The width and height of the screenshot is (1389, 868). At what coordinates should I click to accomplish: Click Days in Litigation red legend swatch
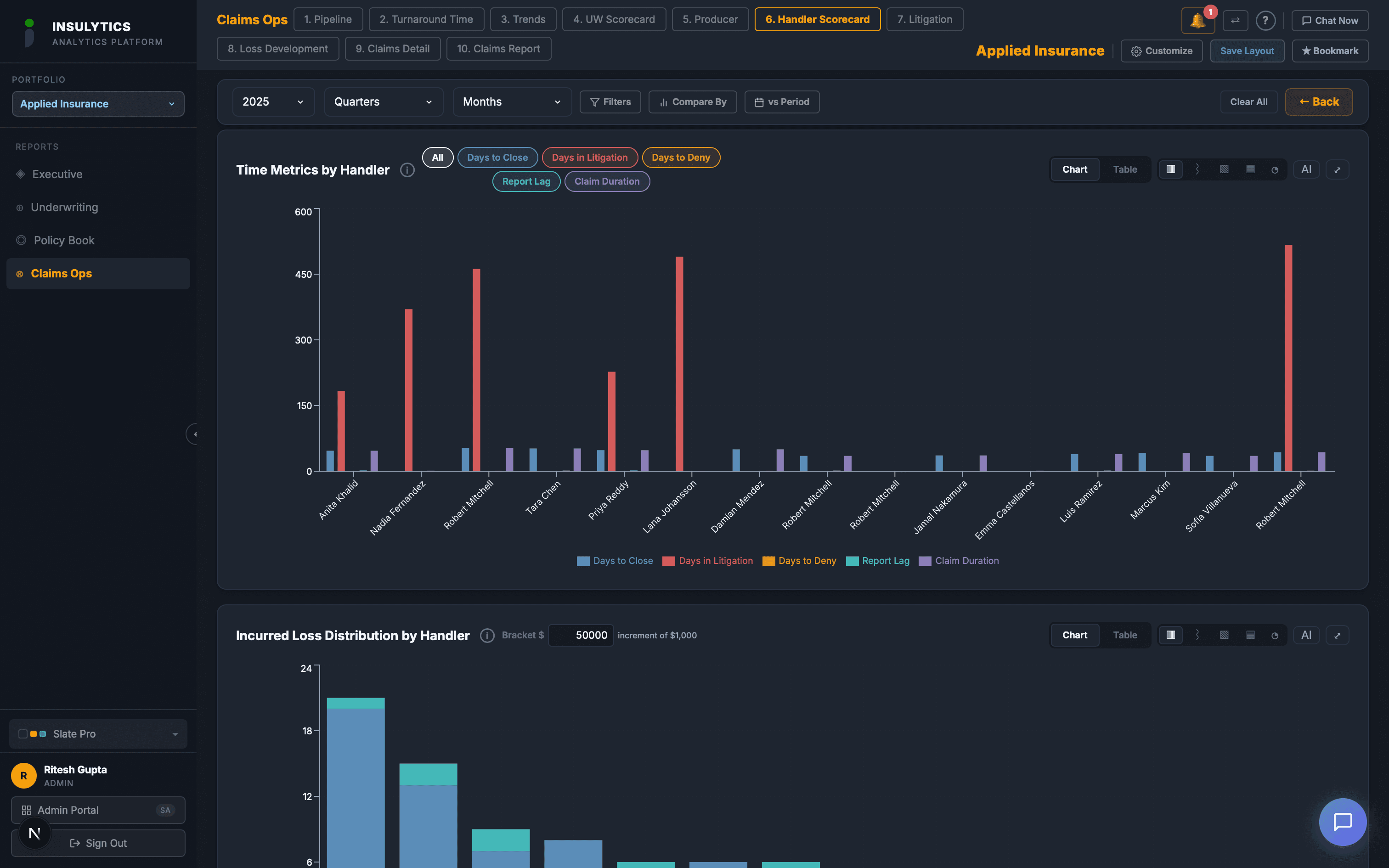[668, 561]
